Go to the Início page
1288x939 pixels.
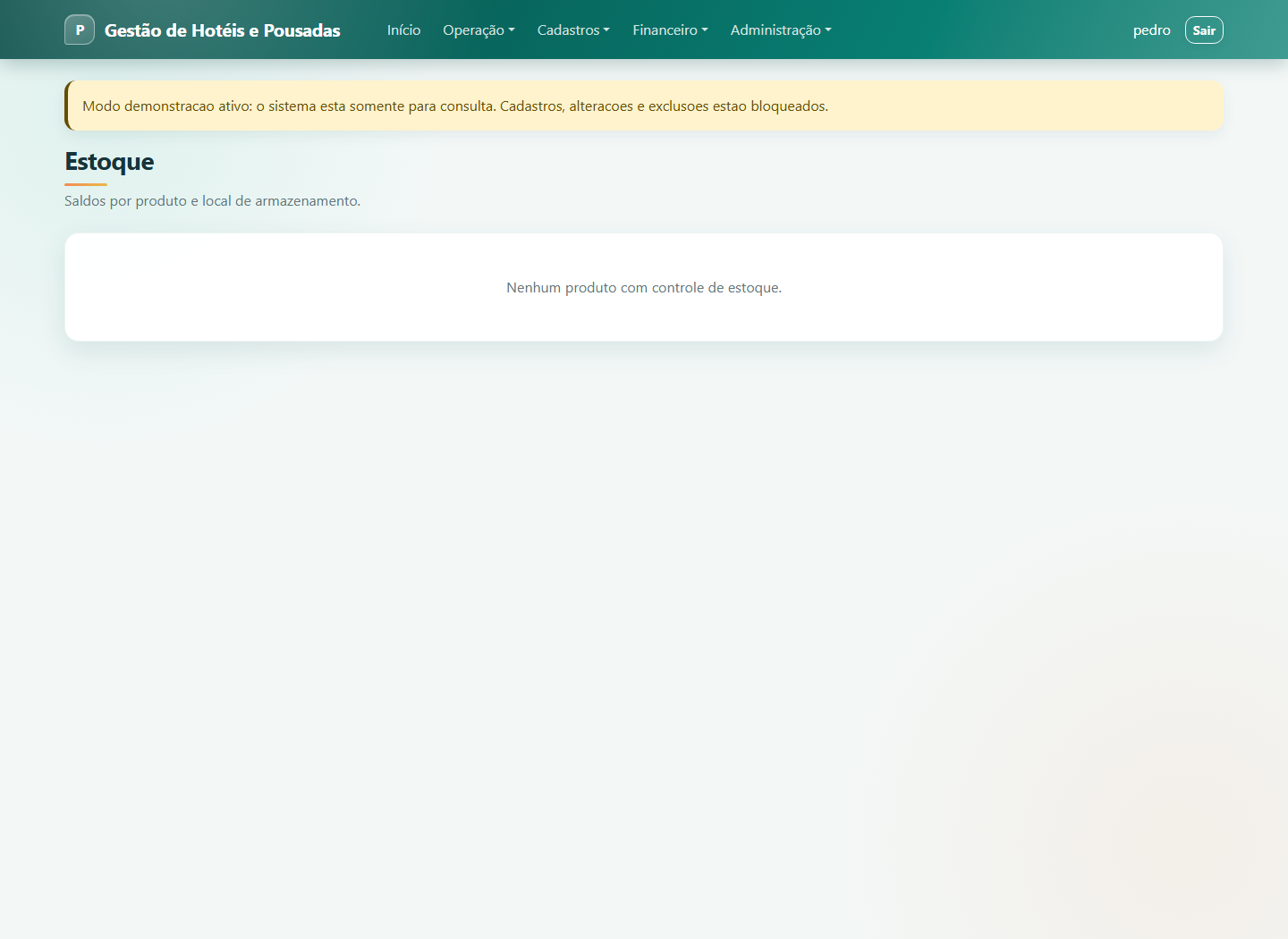[403, 30]
